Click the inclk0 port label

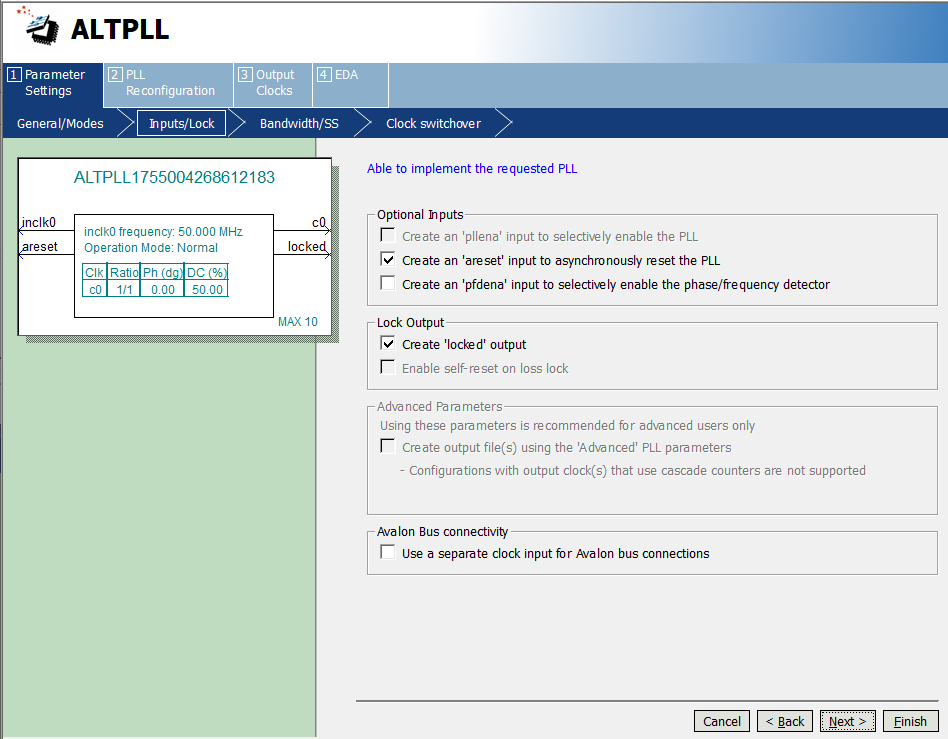[x=39, y=223]
